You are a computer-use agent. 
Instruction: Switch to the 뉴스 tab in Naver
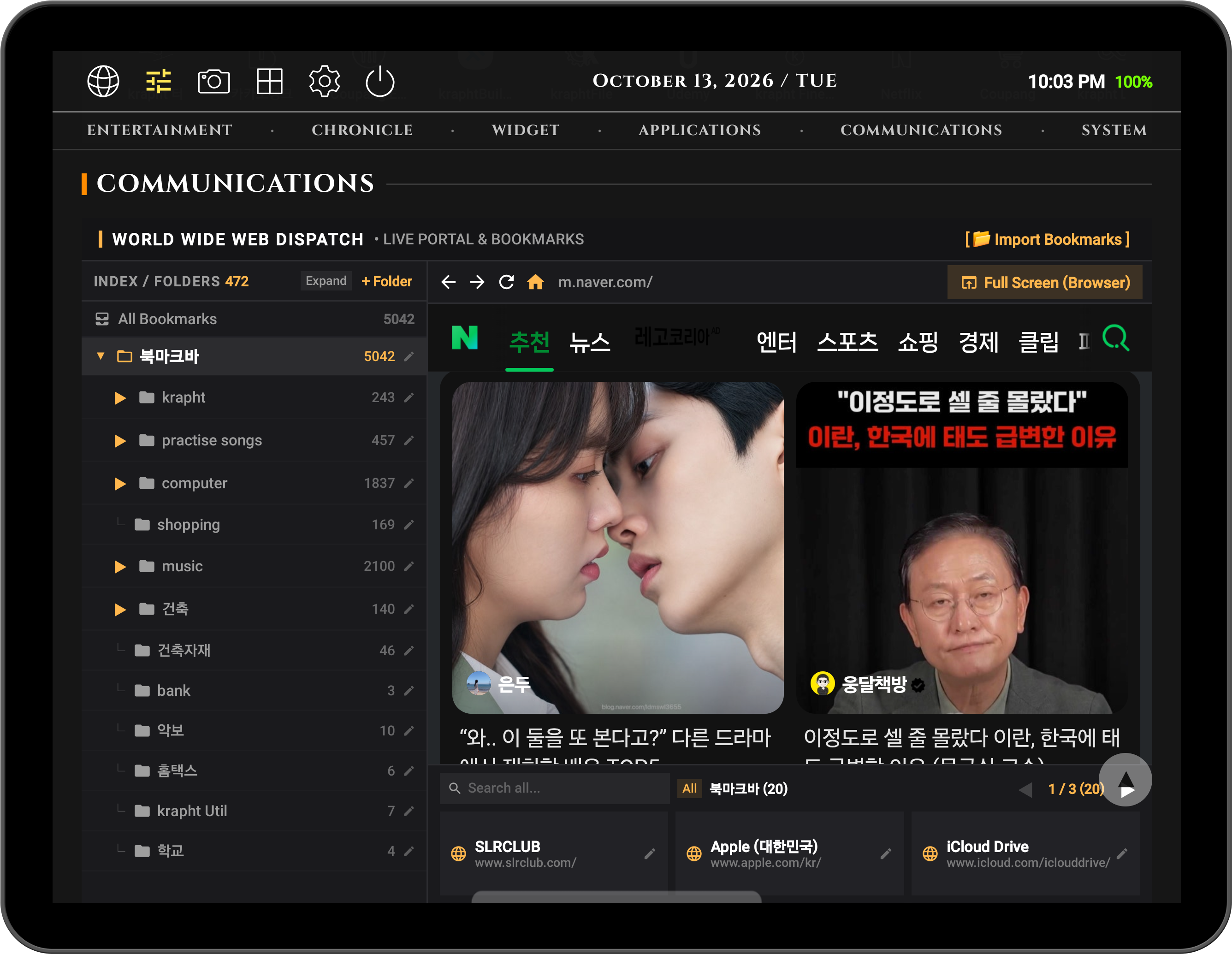[x=589, y=342]
